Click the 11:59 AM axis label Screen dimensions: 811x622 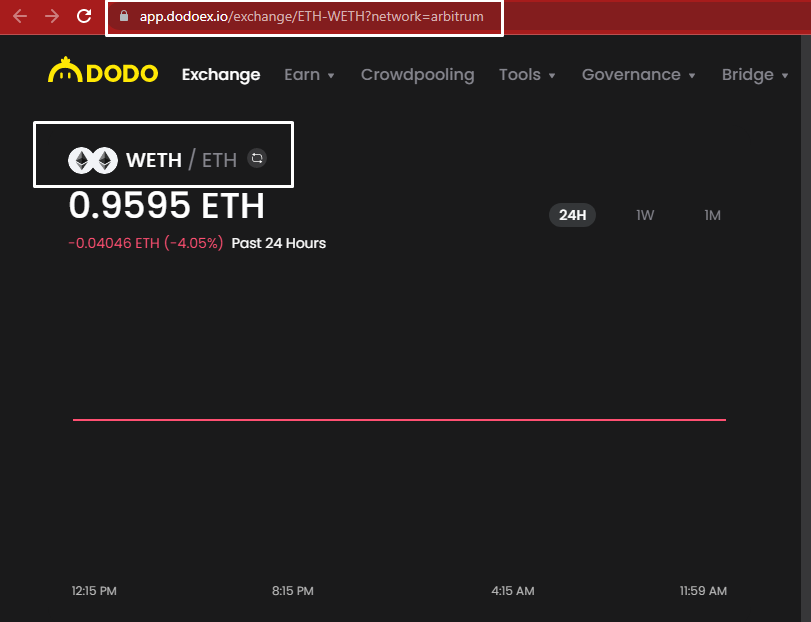(703, 590)
